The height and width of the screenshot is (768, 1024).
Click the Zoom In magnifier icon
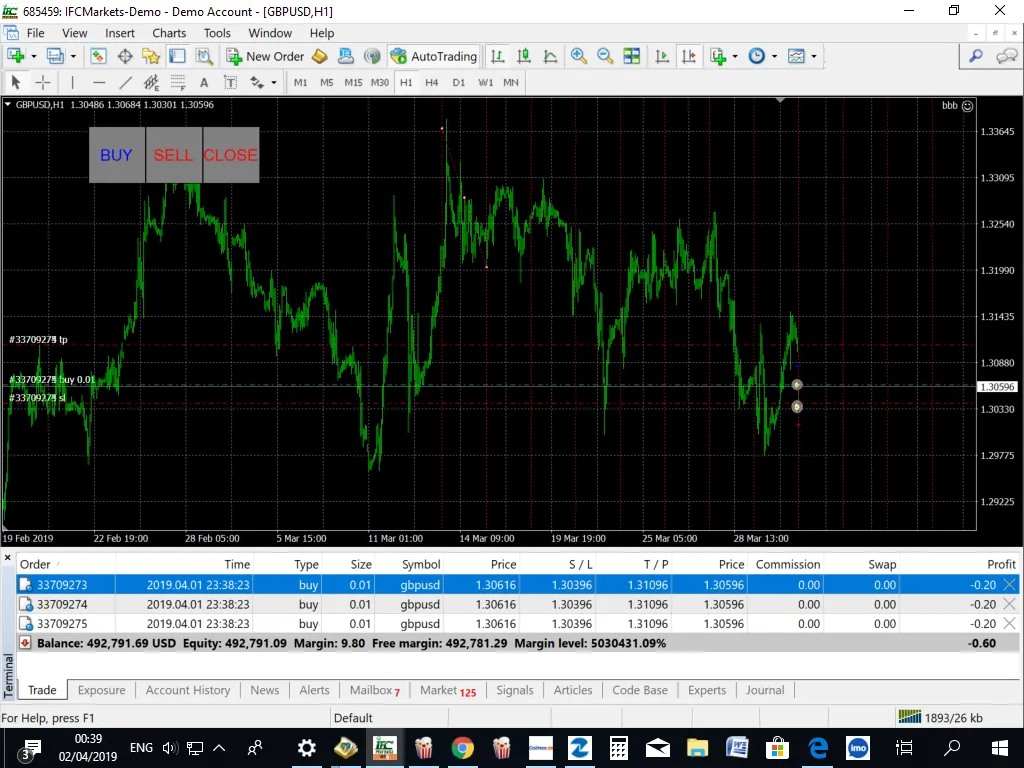tap(579, 56)
